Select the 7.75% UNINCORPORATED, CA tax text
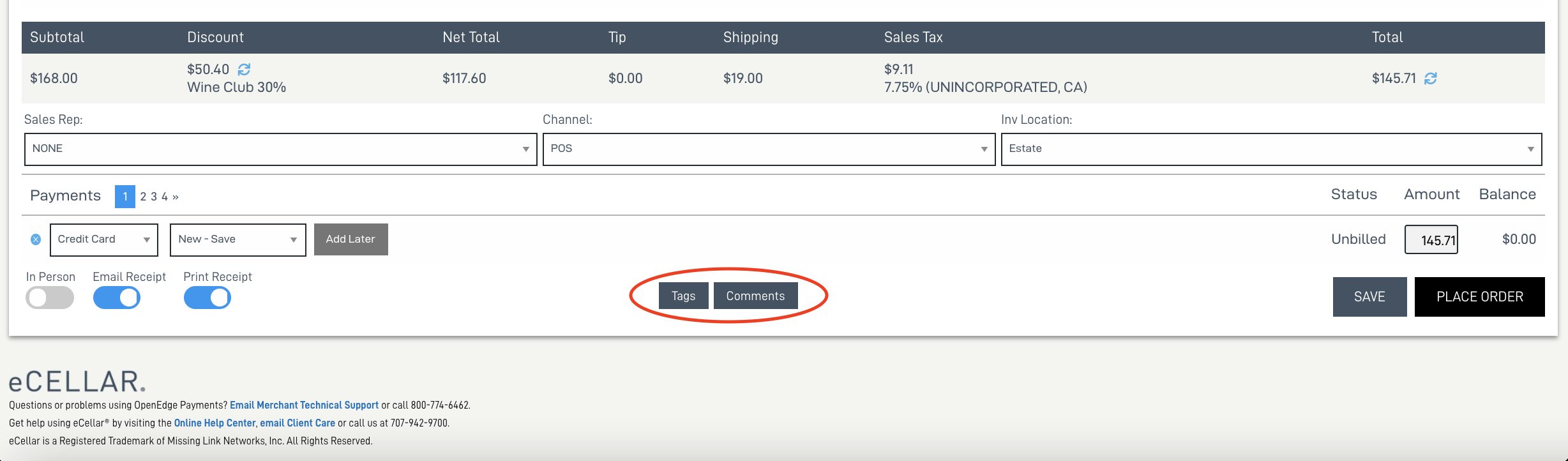Viewport: 1568px width, 461px height. click(985, 87)
